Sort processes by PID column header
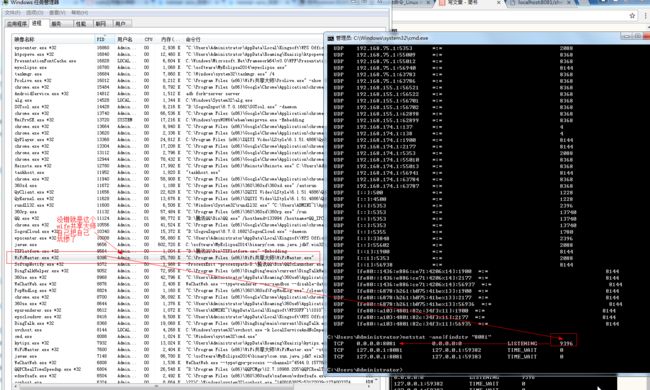Screen dimensions: 650x390 click(x=104, y=39)
